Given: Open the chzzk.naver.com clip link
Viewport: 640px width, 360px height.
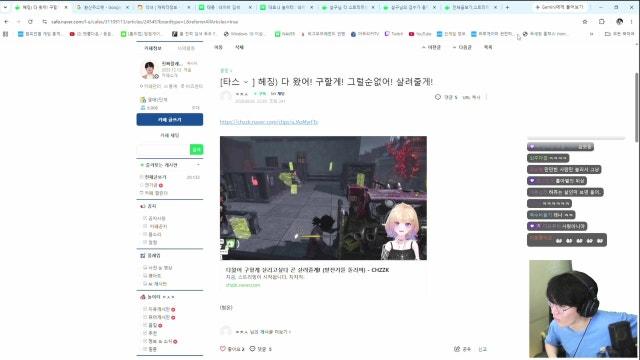Looking at the screenshot, I should 269,122.
